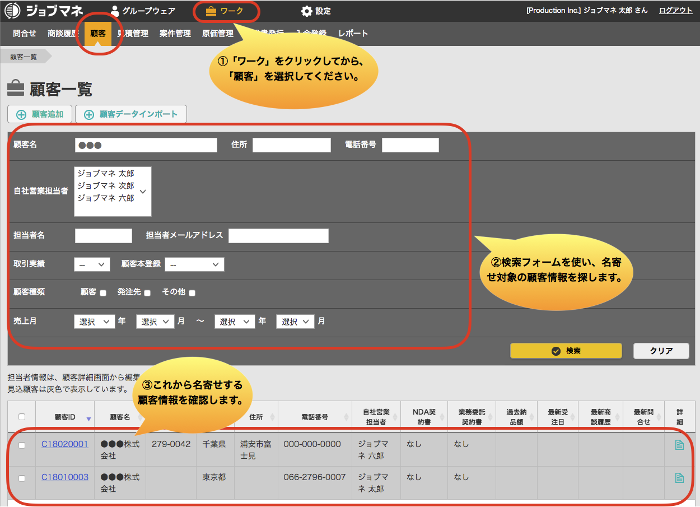Screen dimensions: 700x507
Task: Open グループウェア from top bar
Action: pos(143,11)
